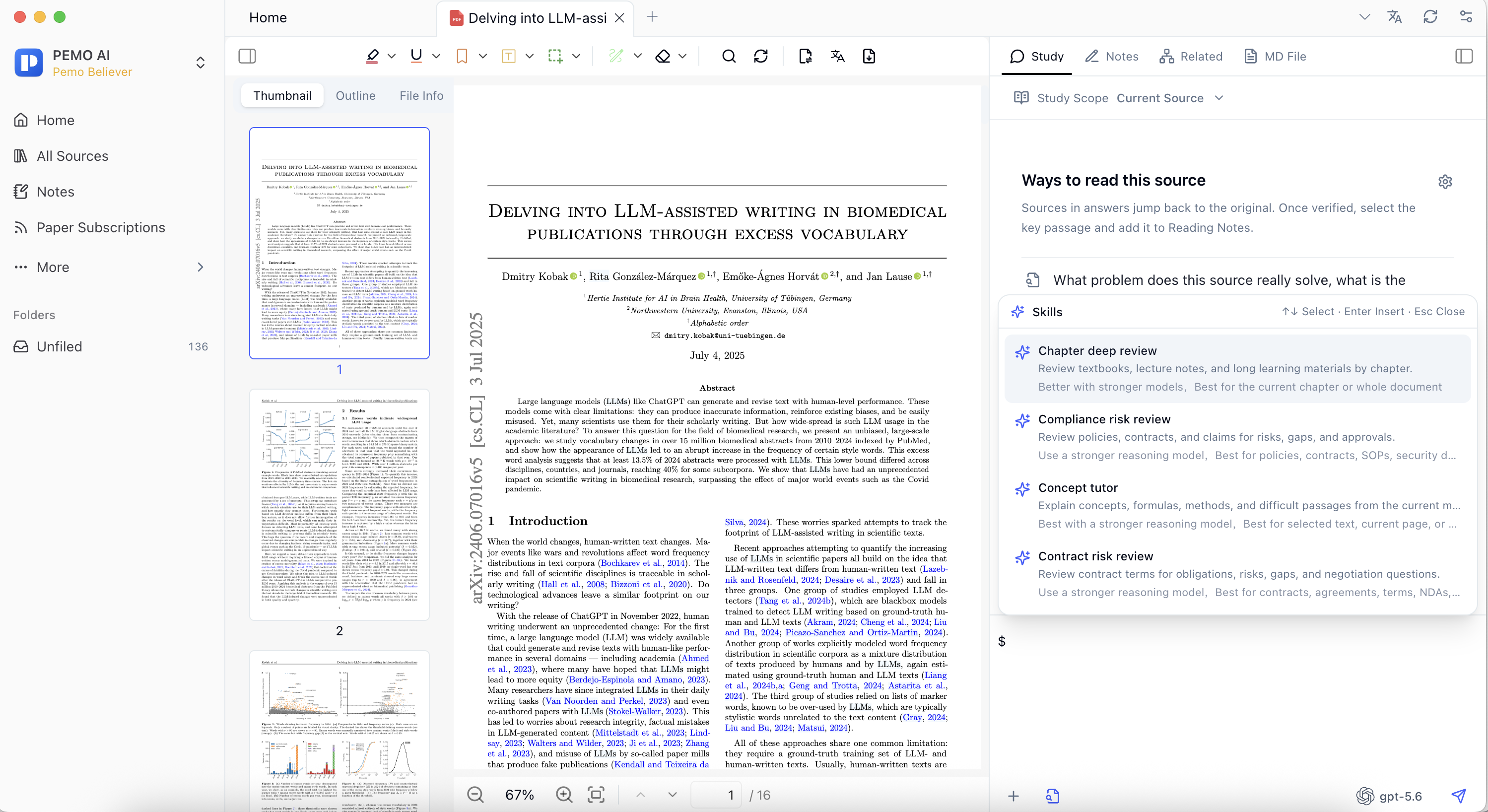
Task: Click the refresh icon in the PDF toolbar
Action: pos(761,56)
